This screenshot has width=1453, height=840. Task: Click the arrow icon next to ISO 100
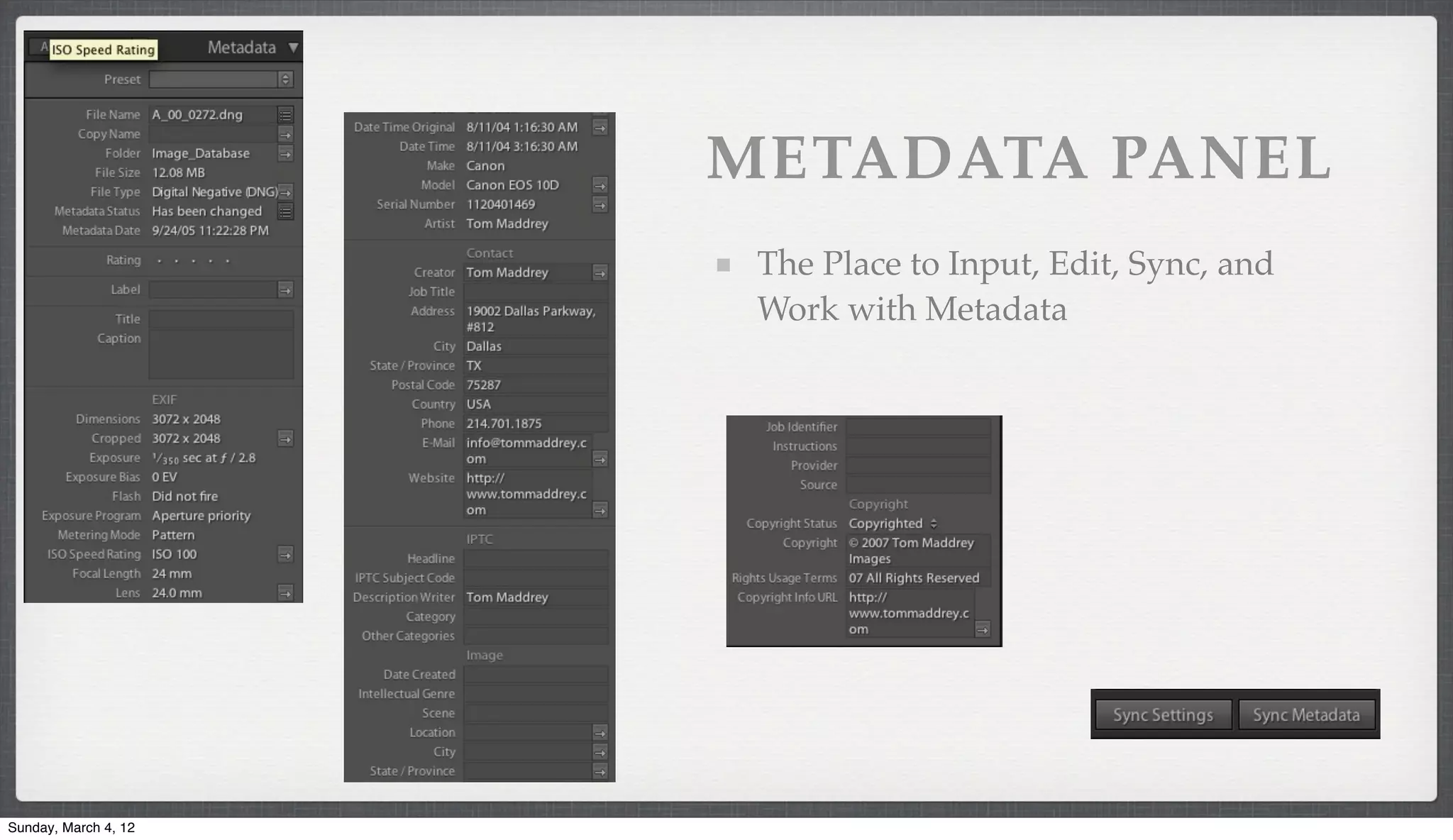285,555
